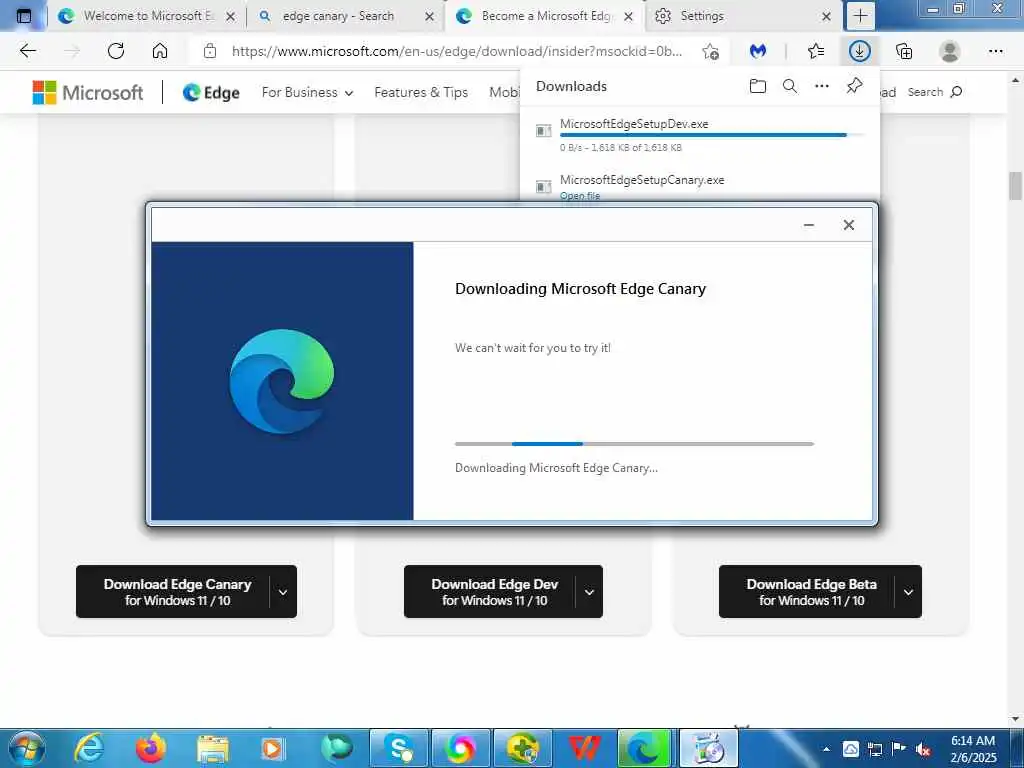The height and width of the screenshot is (768, 1024).
Task: Click the page vertical scrollbar thumb
Action: point(1015,185)
